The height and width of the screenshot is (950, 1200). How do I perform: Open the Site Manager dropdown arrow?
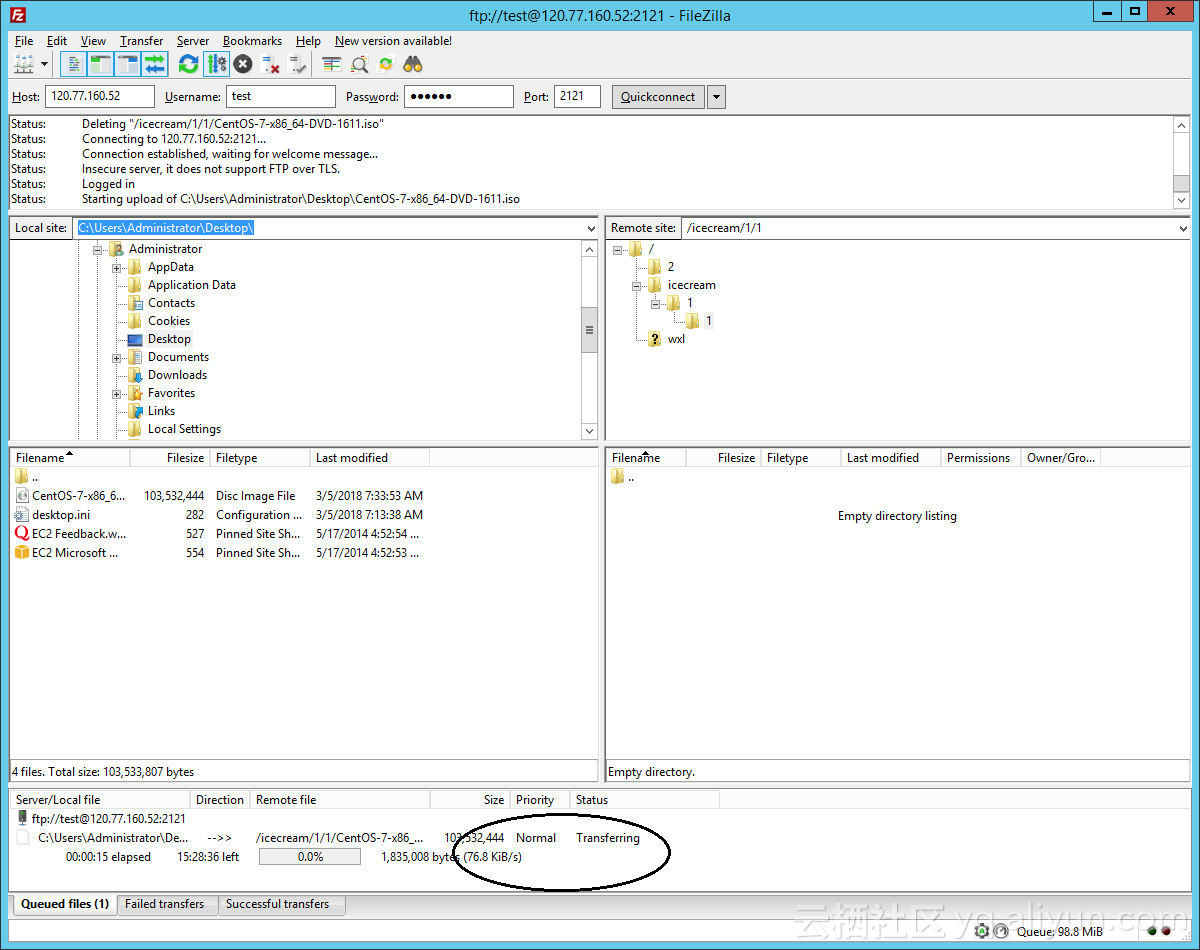(44, 65)
